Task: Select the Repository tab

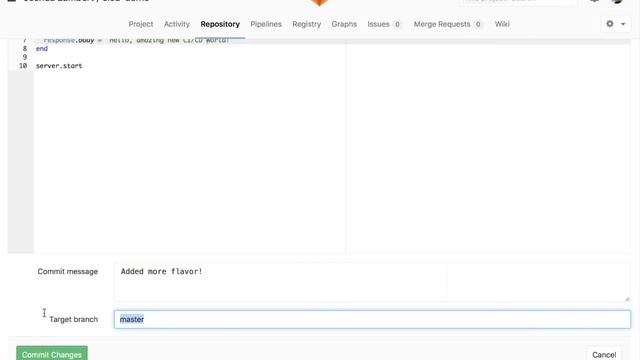Action: point(220,24)
